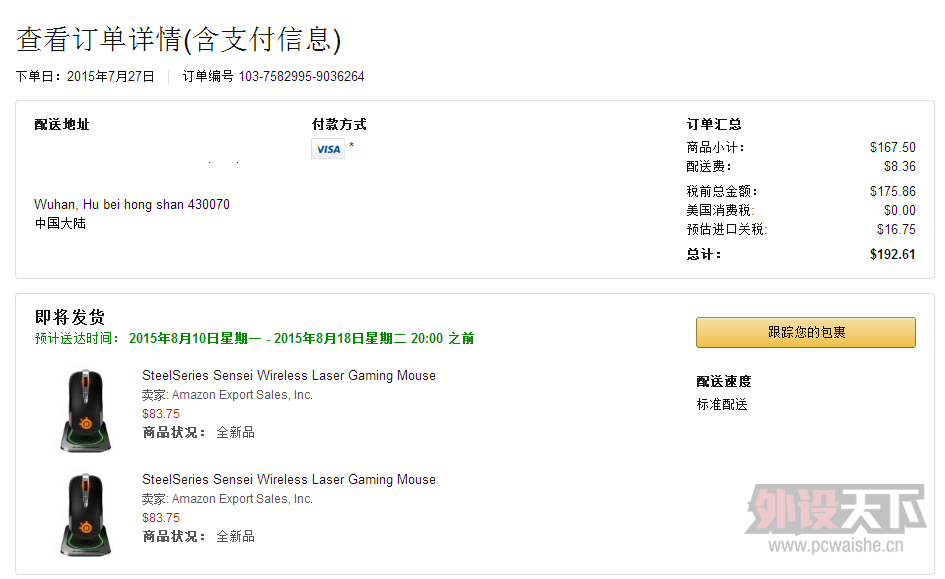Click the 标准配送 shipping speed text
The image size is (945, 579).
click(x=722, y=404)
